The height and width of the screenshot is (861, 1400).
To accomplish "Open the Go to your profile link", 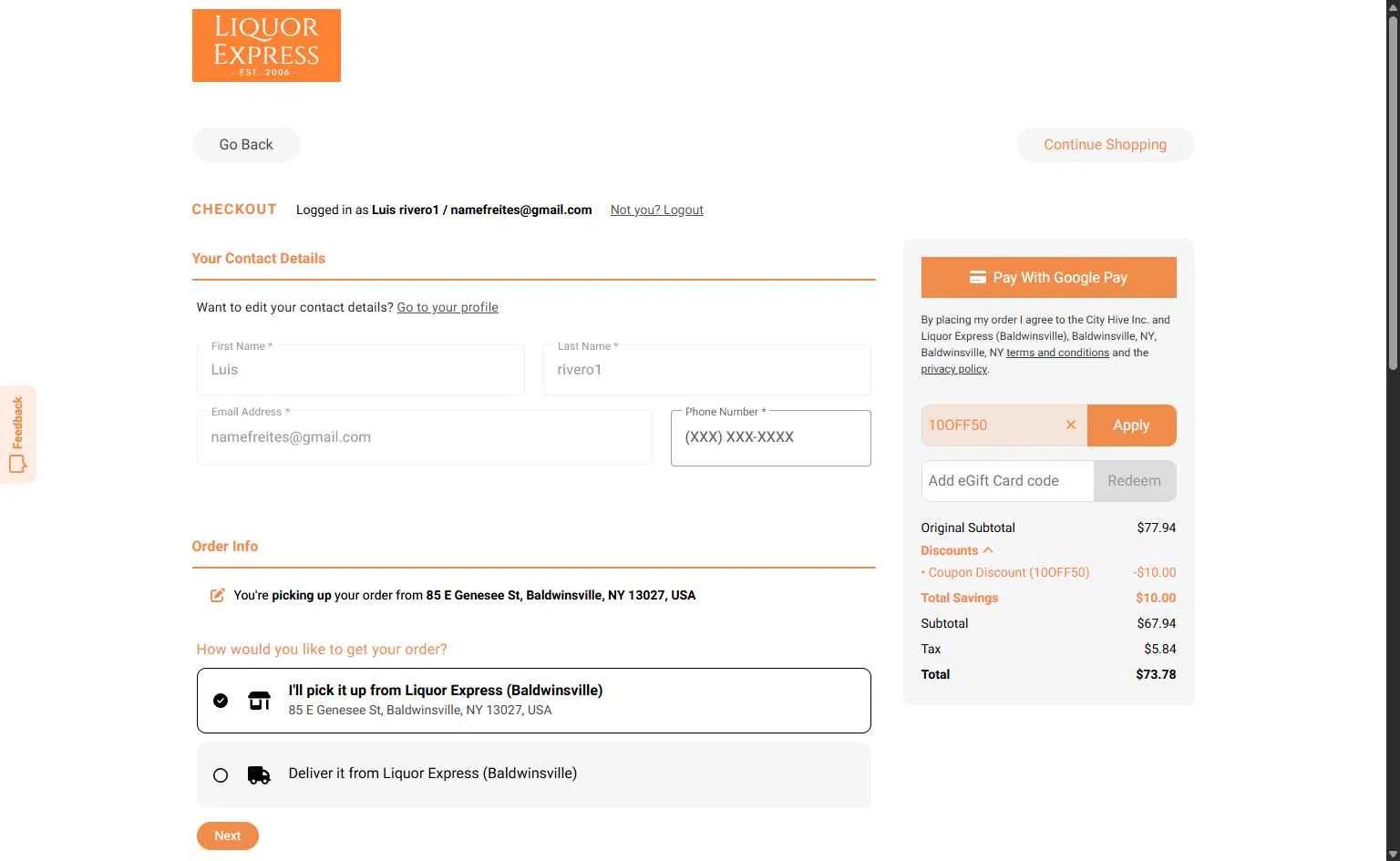I will (x=448, y=307).
